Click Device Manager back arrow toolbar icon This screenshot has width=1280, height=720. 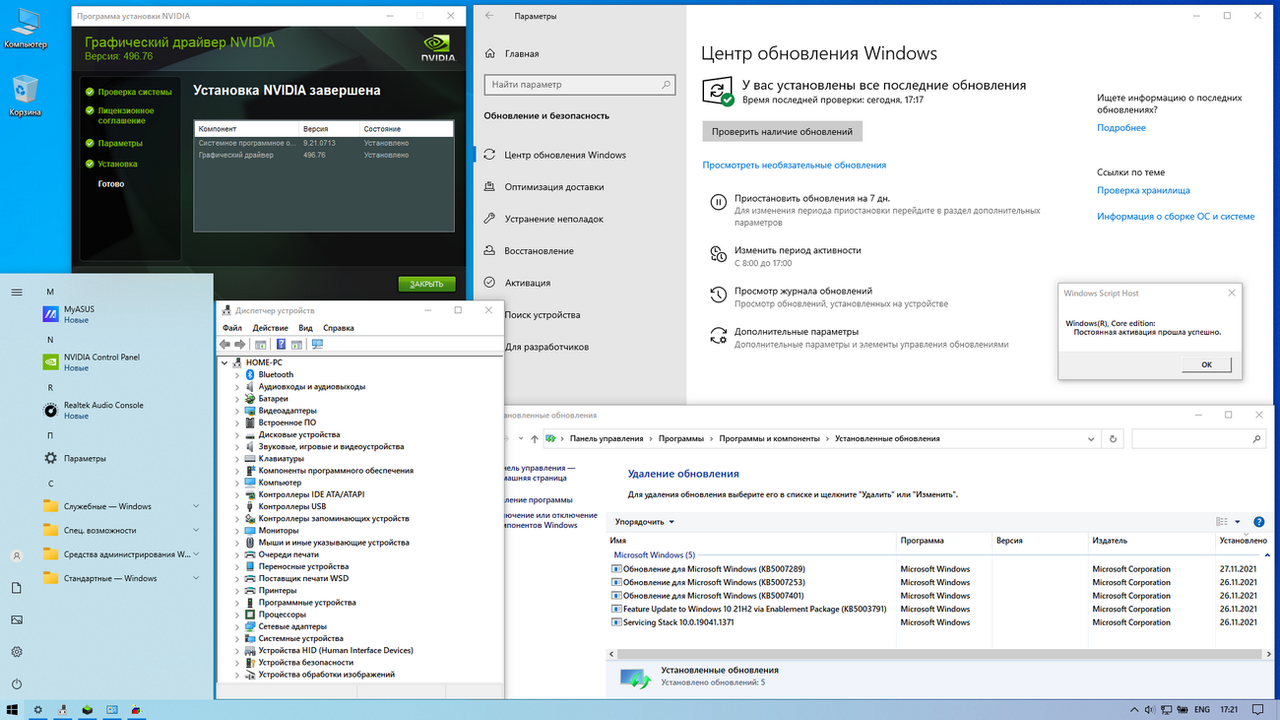click(x=225, y=344)
